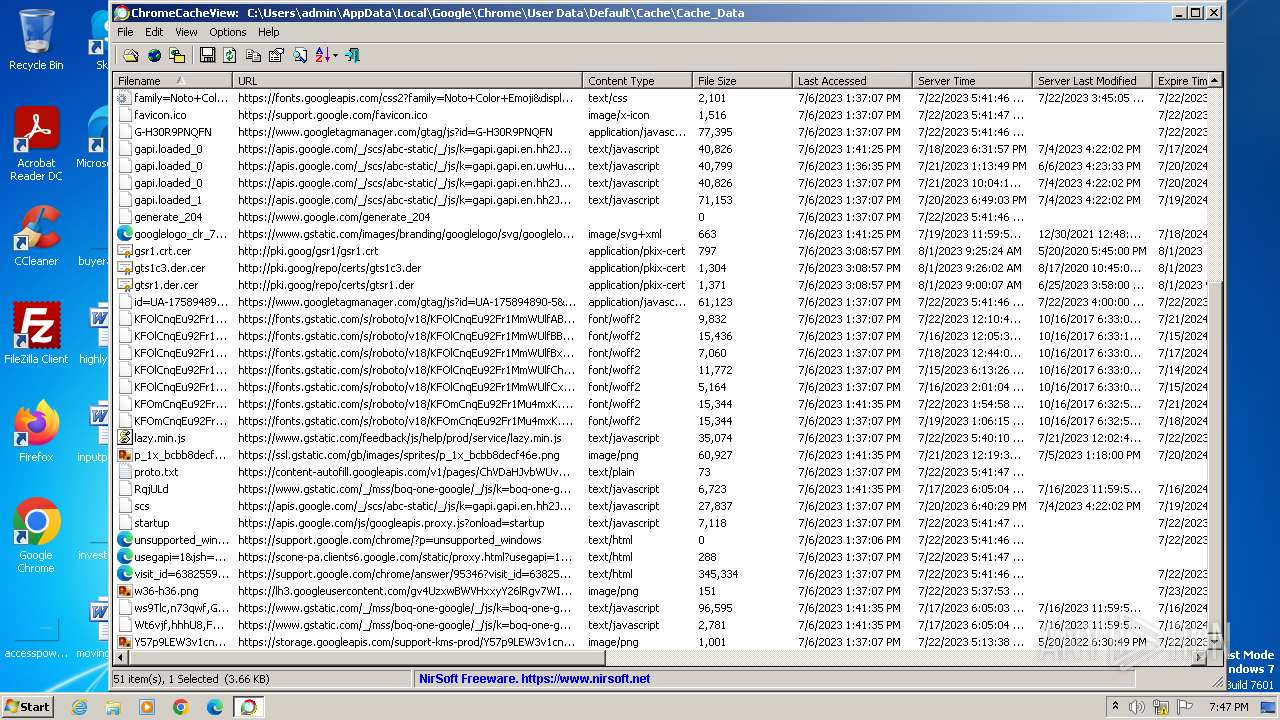Open the Recycle Bin desktop icon

pos(36,40)
